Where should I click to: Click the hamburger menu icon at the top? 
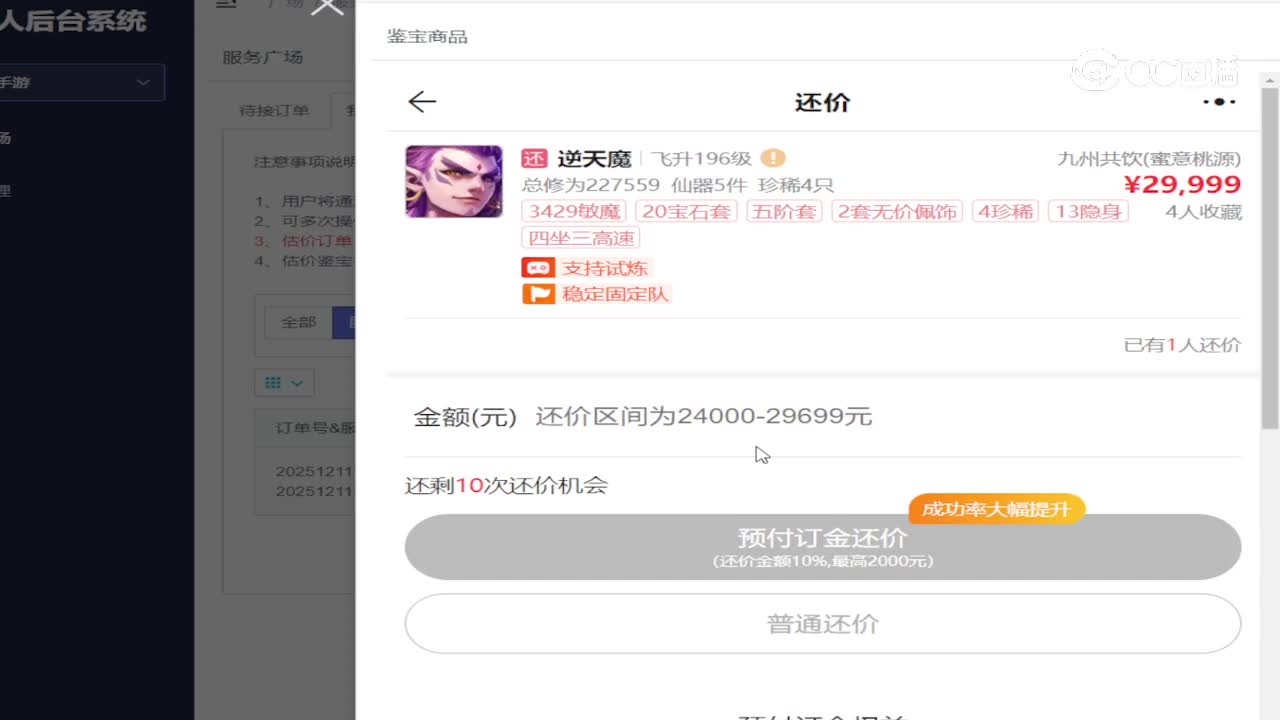[226, 4]
